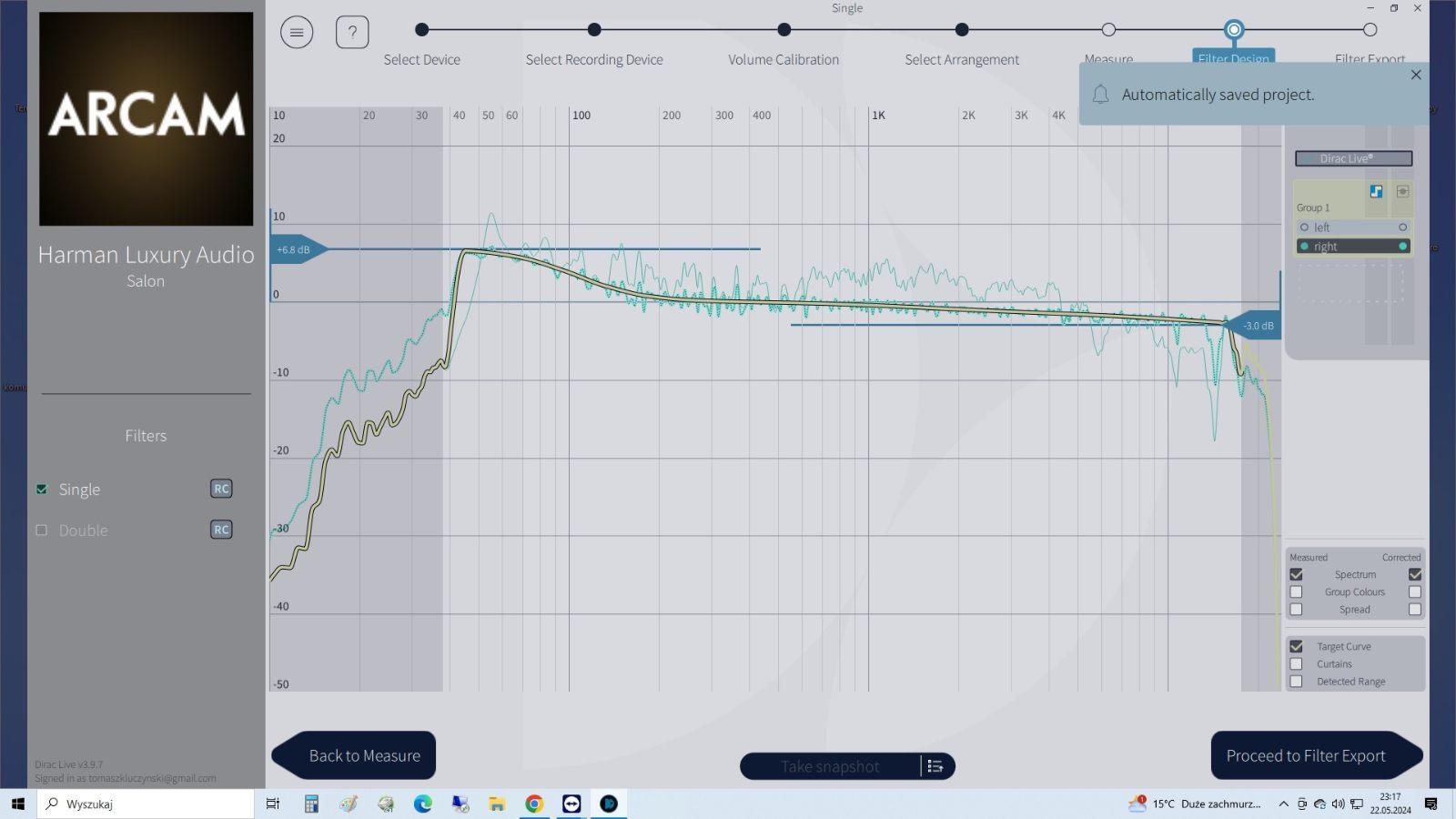Open Google Chrome from the taskbar
Screen dimensions: 1456x819
tap(534, 804)
